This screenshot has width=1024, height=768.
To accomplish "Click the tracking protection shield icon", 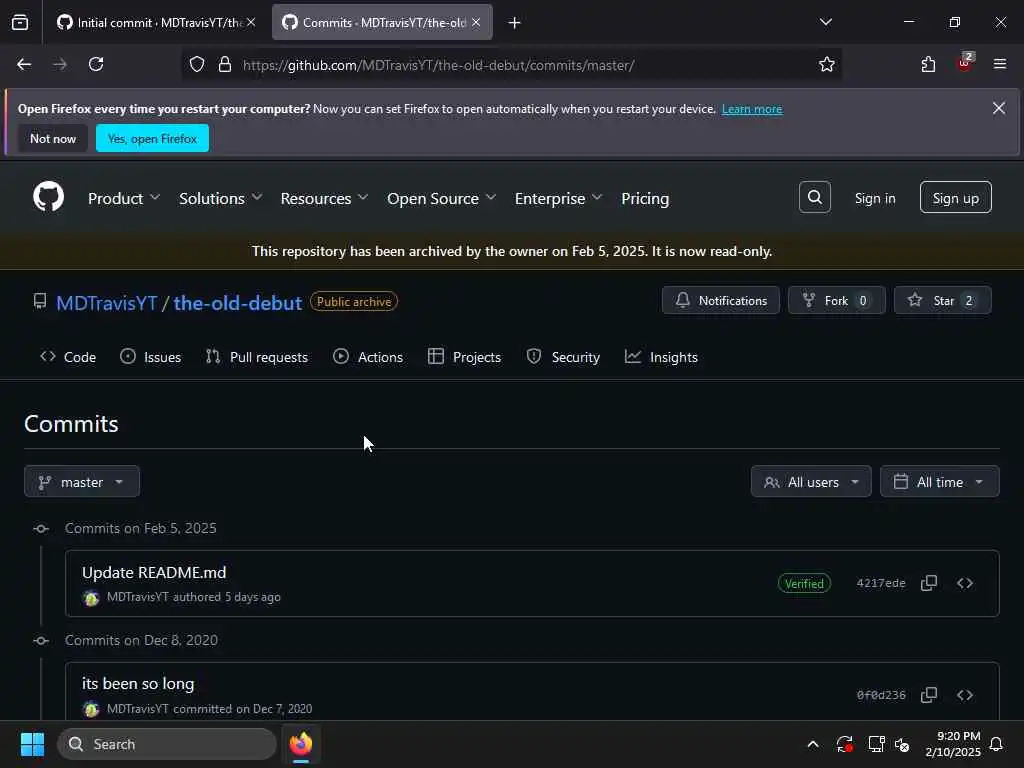I will (197, 65).
